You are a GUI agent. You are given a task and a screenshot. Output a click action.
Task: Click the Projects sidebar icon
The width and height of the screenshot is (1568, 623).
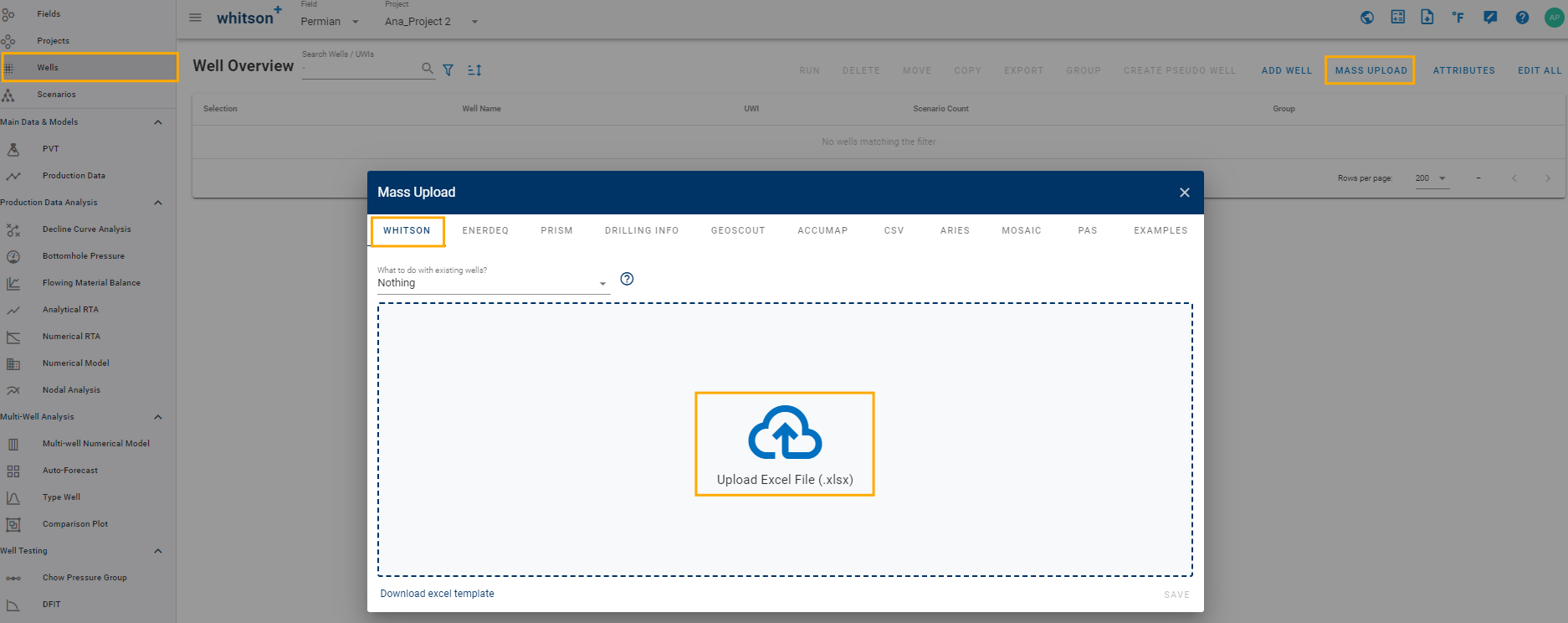point(8,41)
